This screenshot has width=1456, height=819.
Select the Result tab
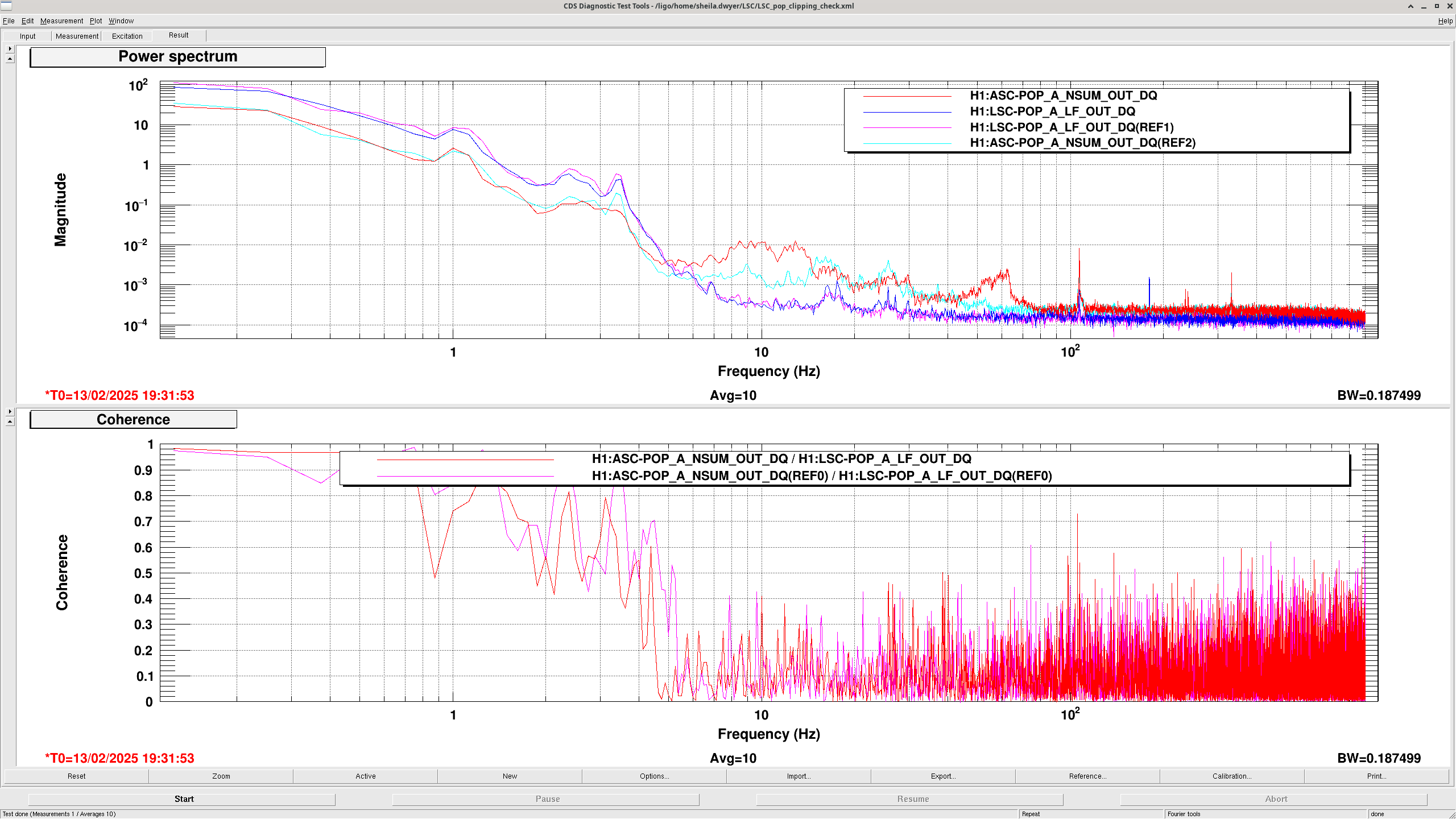pyautogui.click(x=179, y=35)
